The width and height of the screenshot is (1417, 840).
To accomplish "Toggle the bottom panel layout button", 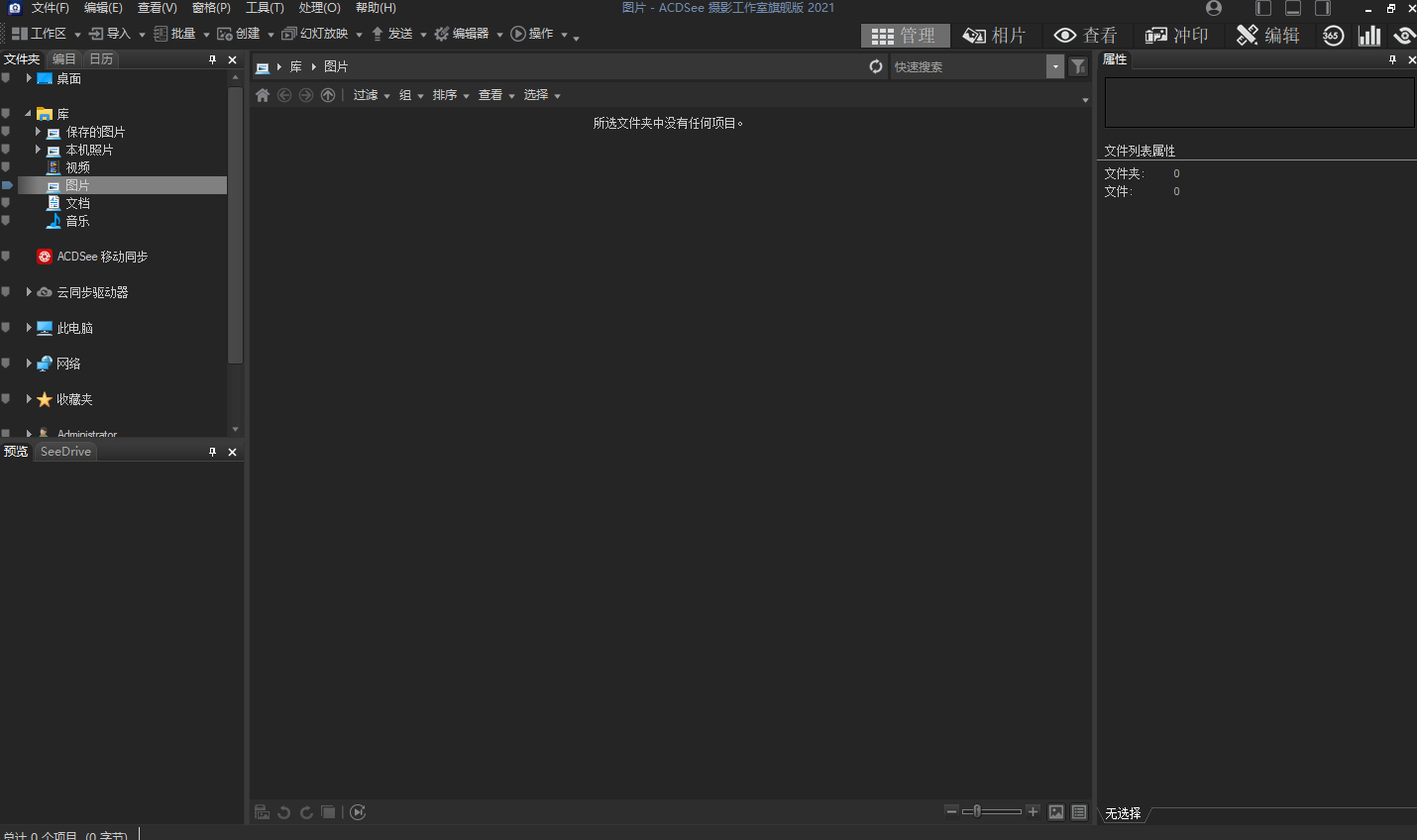I will tap(1293, 8).
